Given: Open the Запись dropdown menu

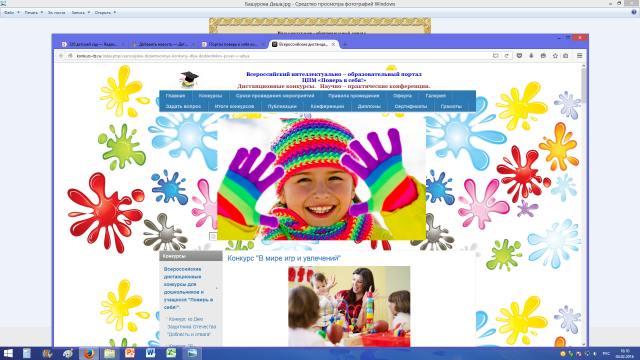Looking at the screenshot, I should click(x=80, y=13).
